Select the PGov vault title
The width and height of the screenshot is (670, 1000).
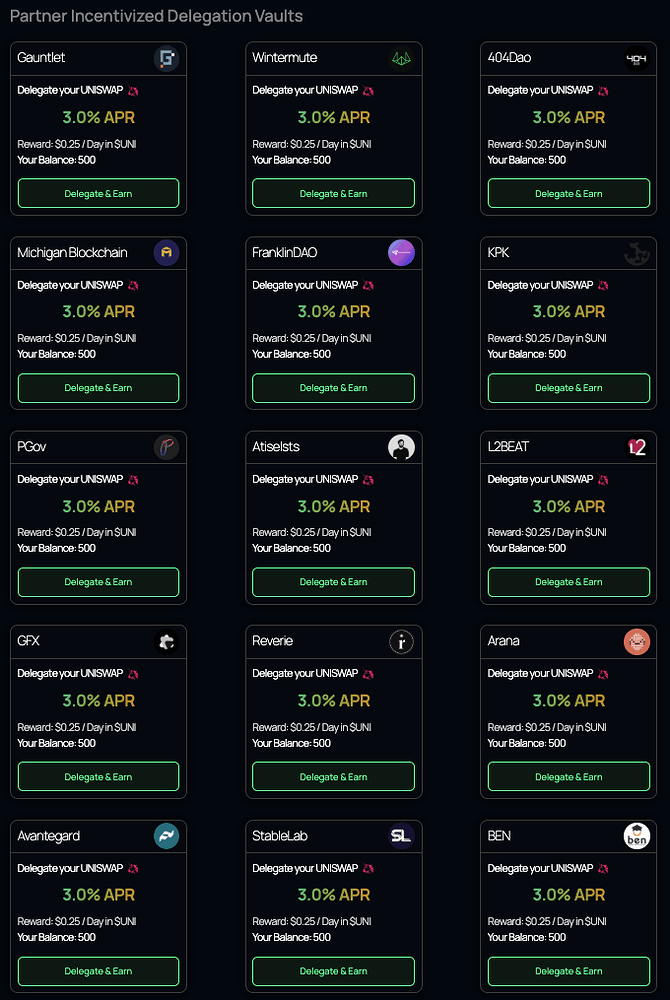(32, 447)
